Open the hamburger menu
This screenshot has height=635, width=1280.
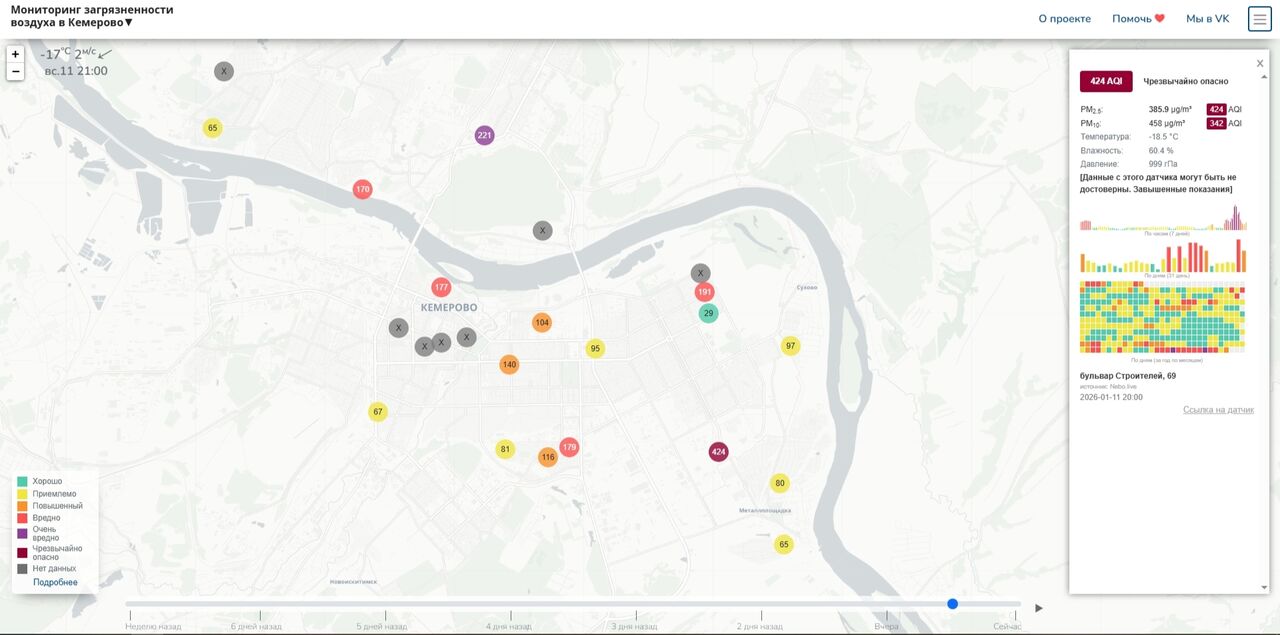click(1259, 19)
